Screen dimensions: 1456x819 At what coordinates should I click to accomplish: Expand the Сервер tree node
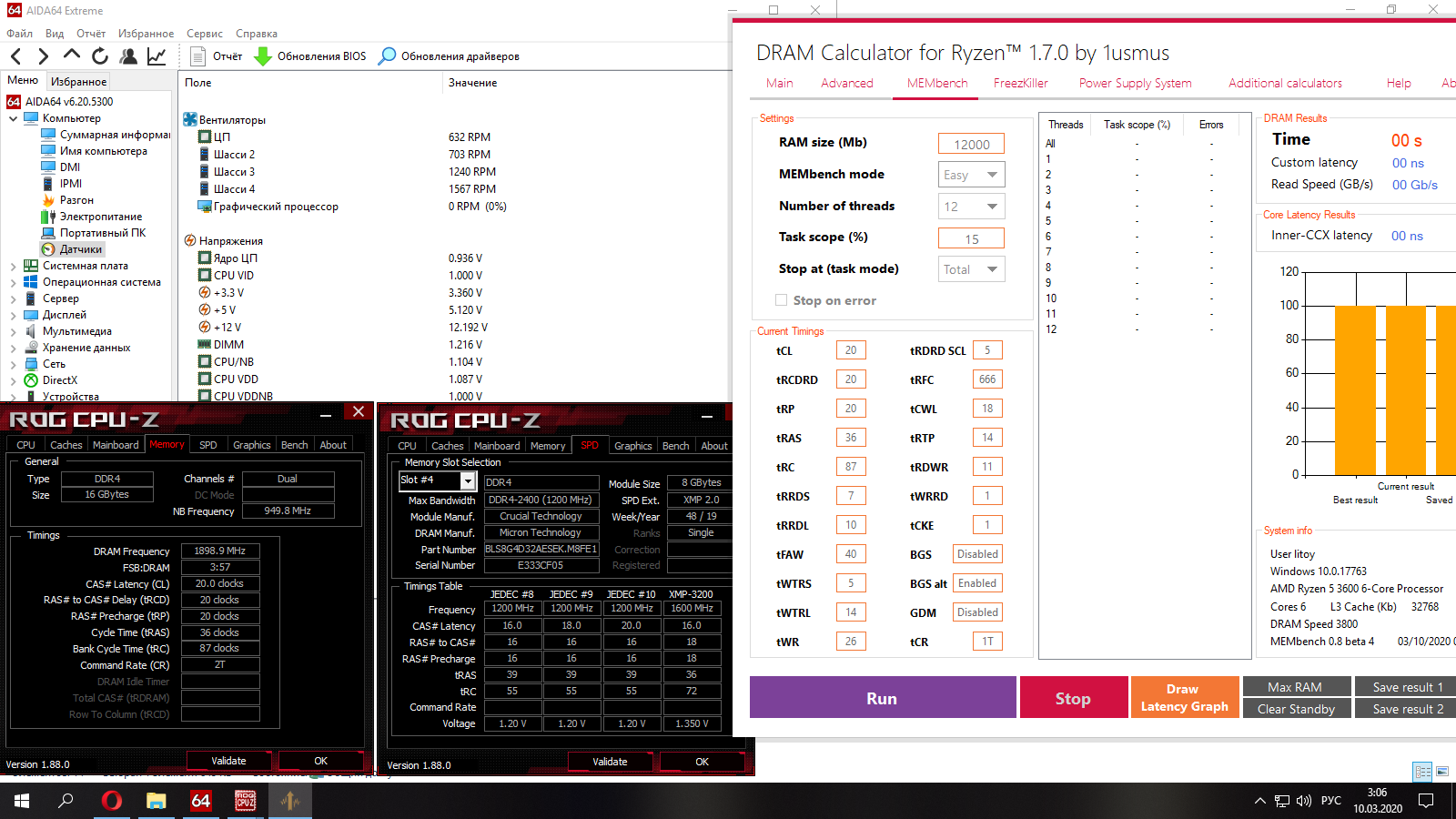pyautogui.click(x=14, y=298)
